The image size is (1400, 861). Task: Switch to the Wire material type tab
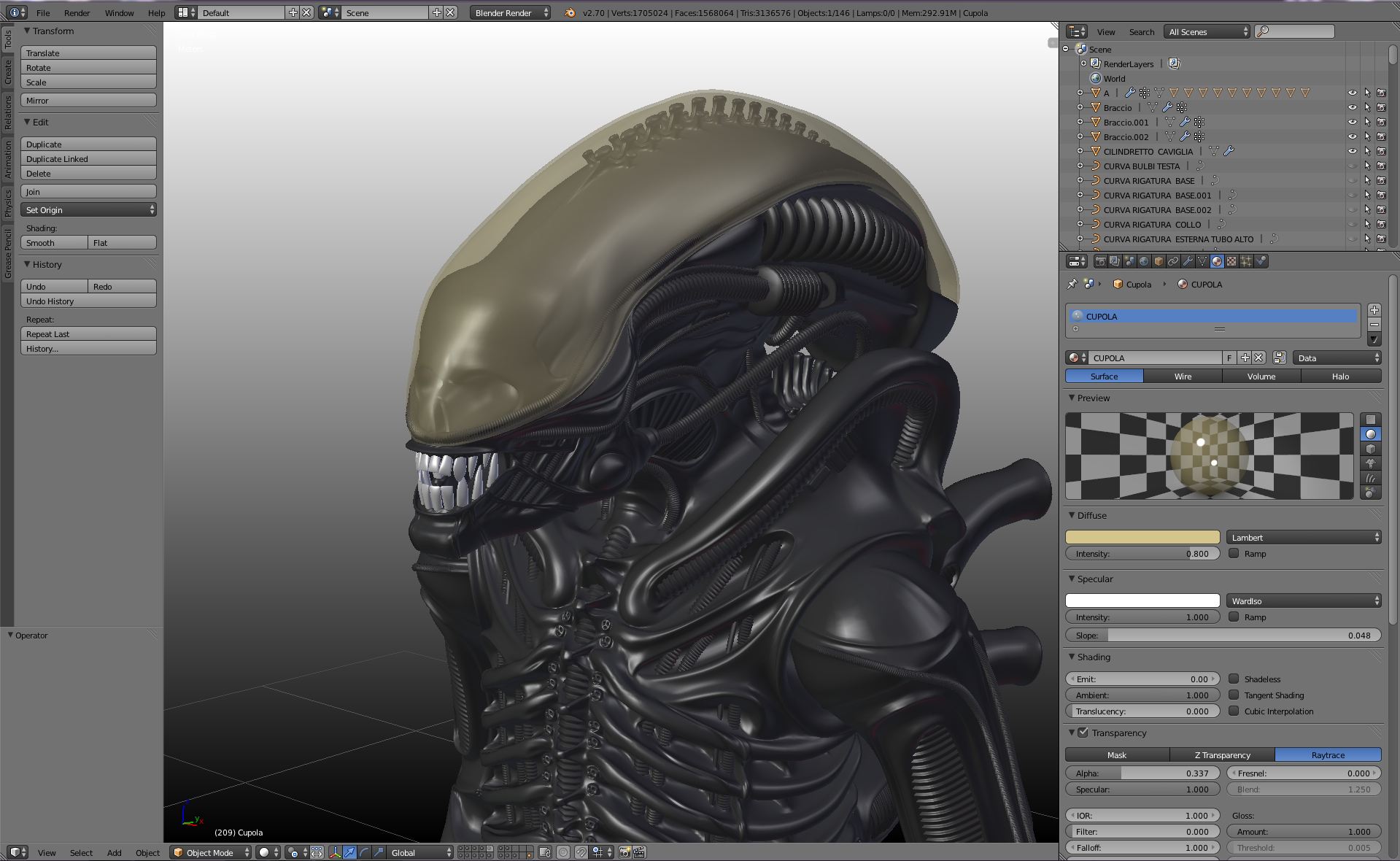[x=1183, y=376]
